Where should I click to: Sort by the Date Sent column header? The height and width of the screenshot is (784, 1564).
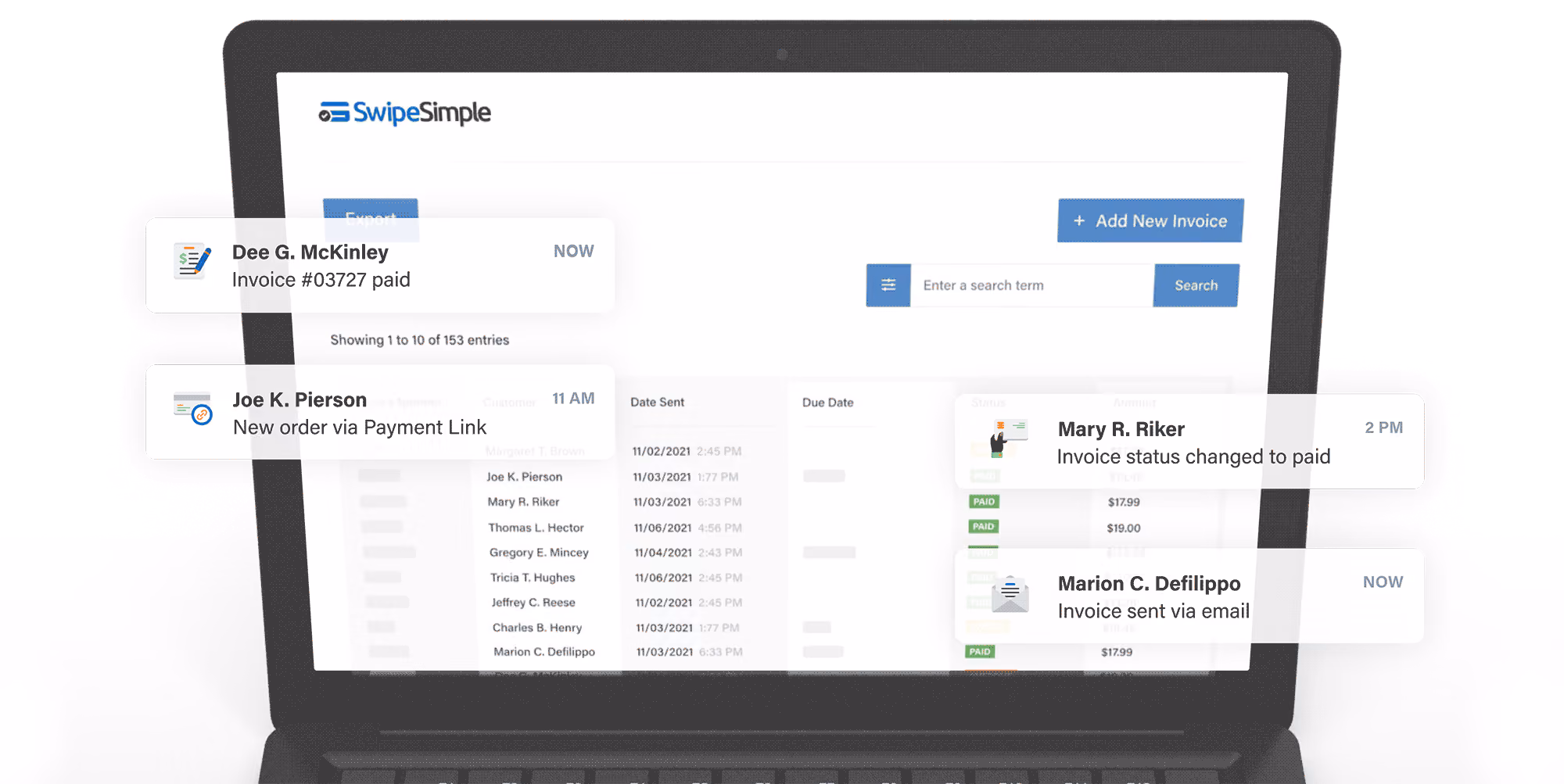point(657,402)
